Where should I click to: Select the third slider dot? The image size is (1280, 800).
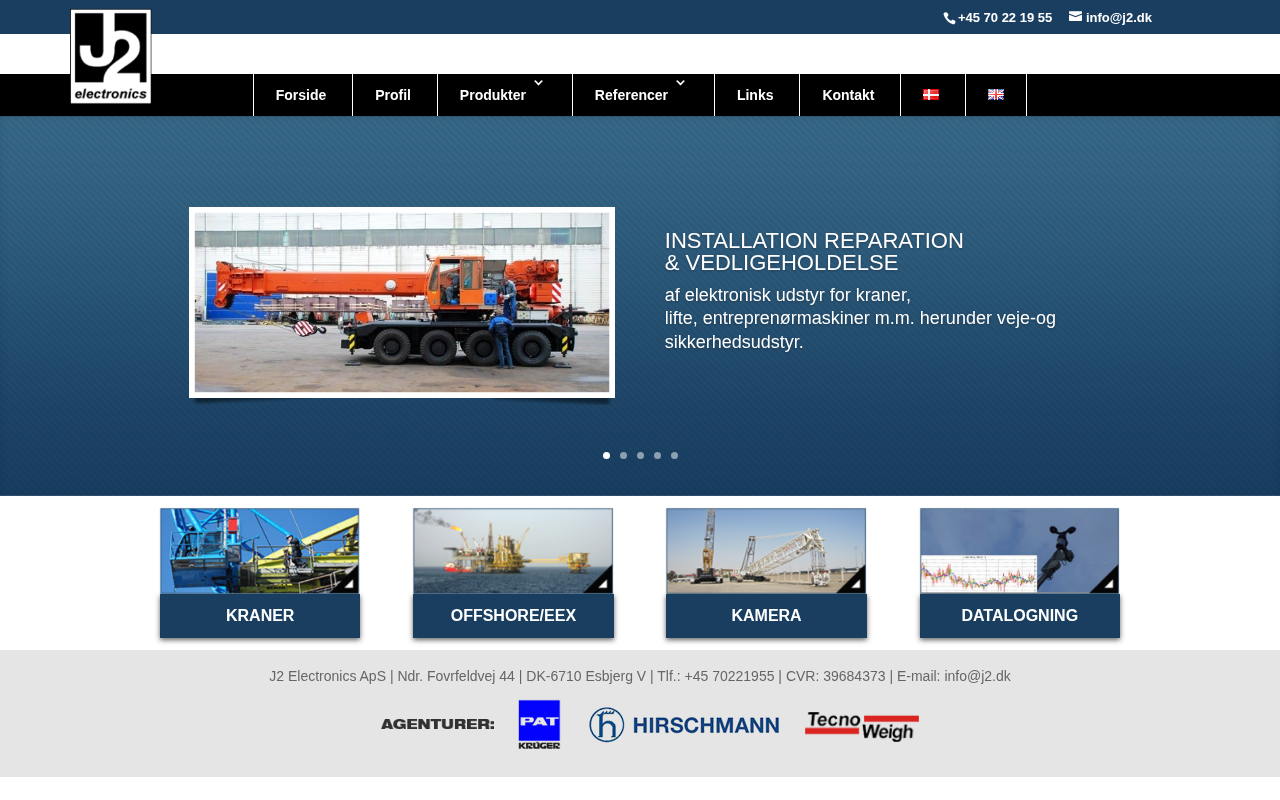click(x=640, y=456)
